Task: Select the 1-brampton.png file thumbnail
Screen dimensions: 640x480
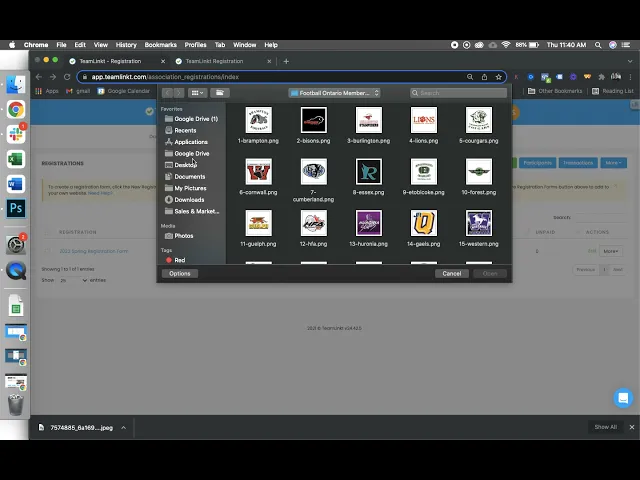Action: tap(258, 120)
